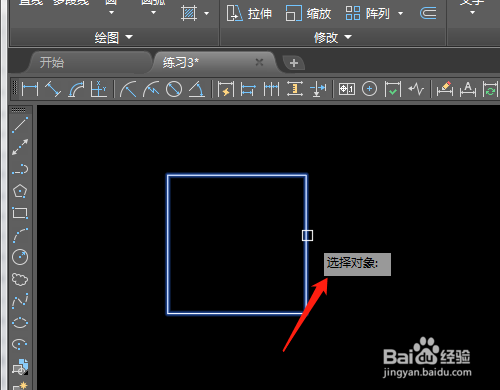Select the Polyline tool in left toolbar
This screenshot has height=390, width=500.
[x=20, y=169]
